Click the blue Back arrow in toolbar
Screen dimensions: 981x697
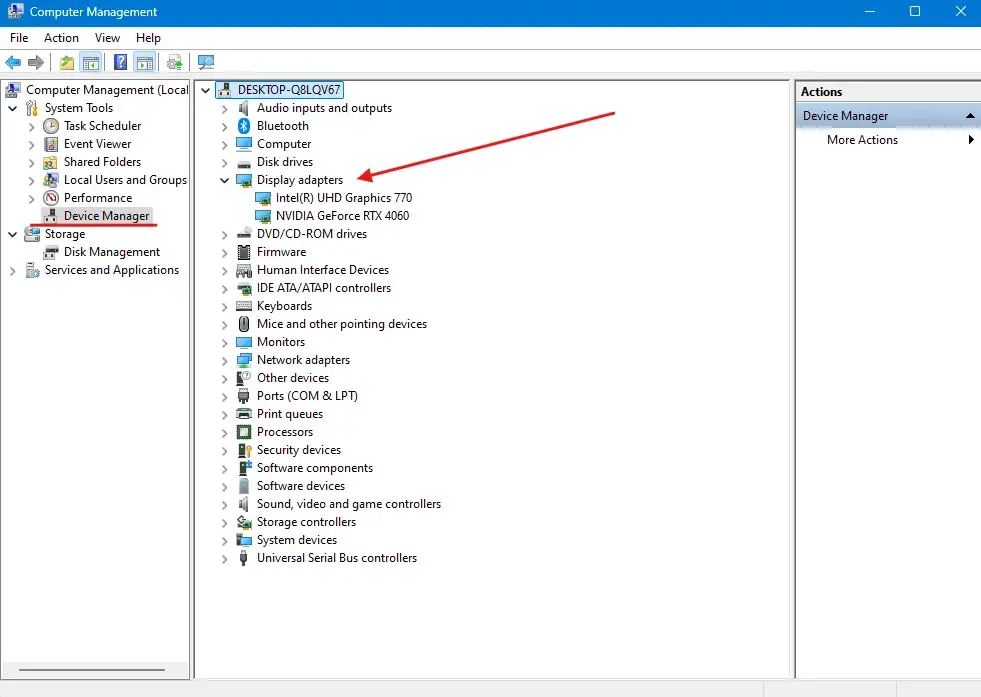tap(14, 63)
